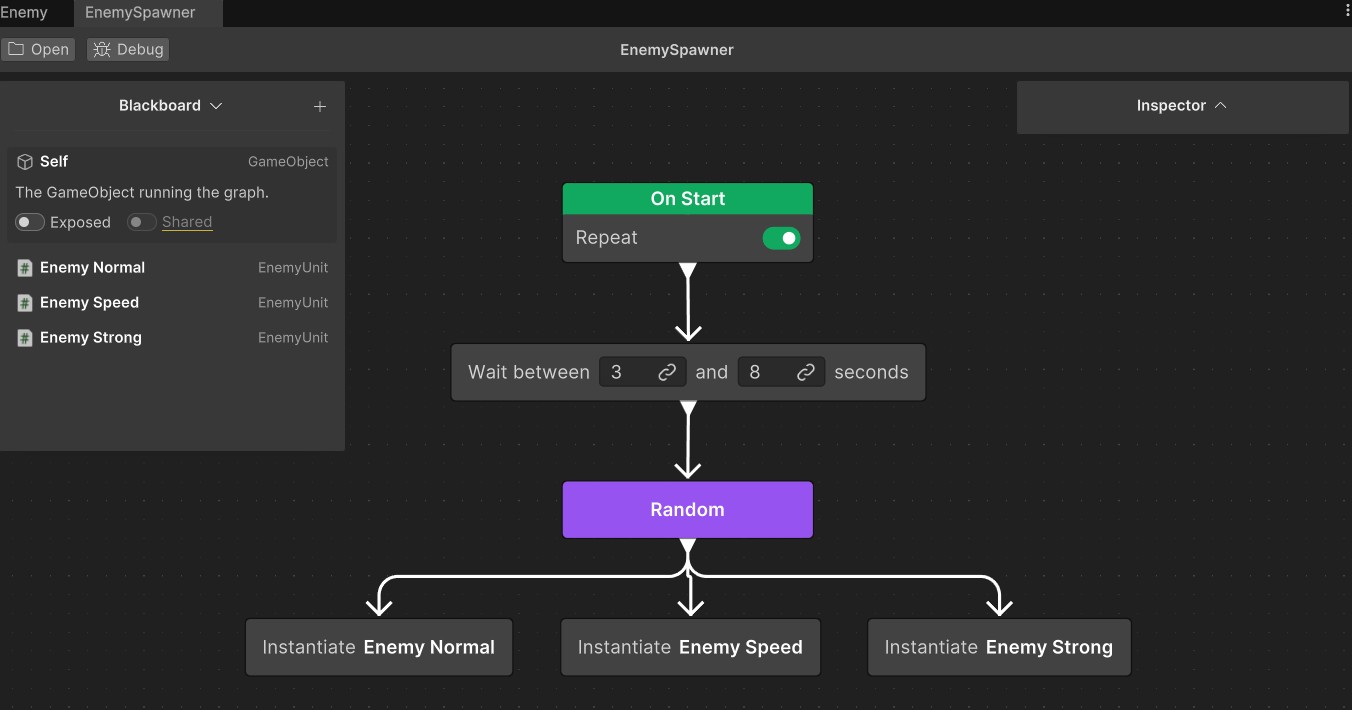Toggle the Repeat switch off
This screenshot has width=1352, height=710.
[782, 238]
